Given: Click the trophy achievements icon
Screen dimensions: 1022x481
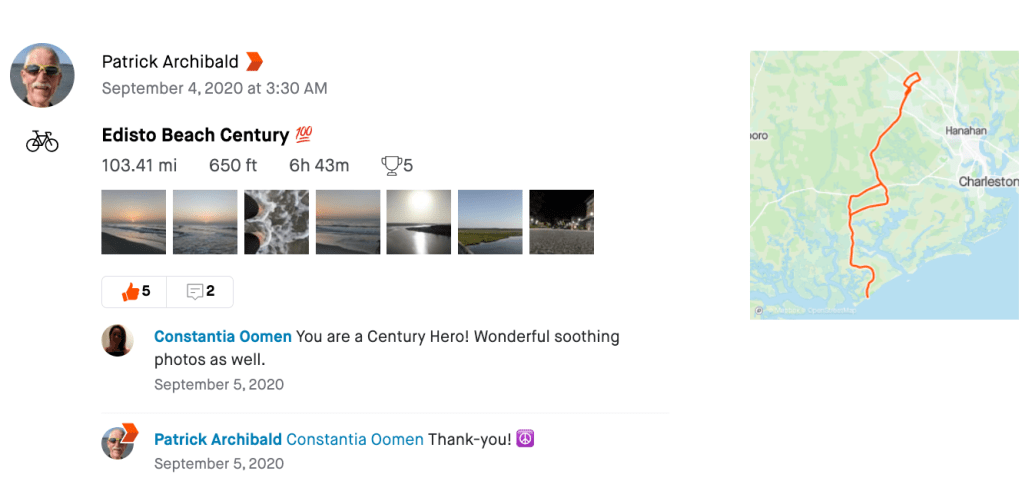Looking at the screenshot, I should [391, 165].
